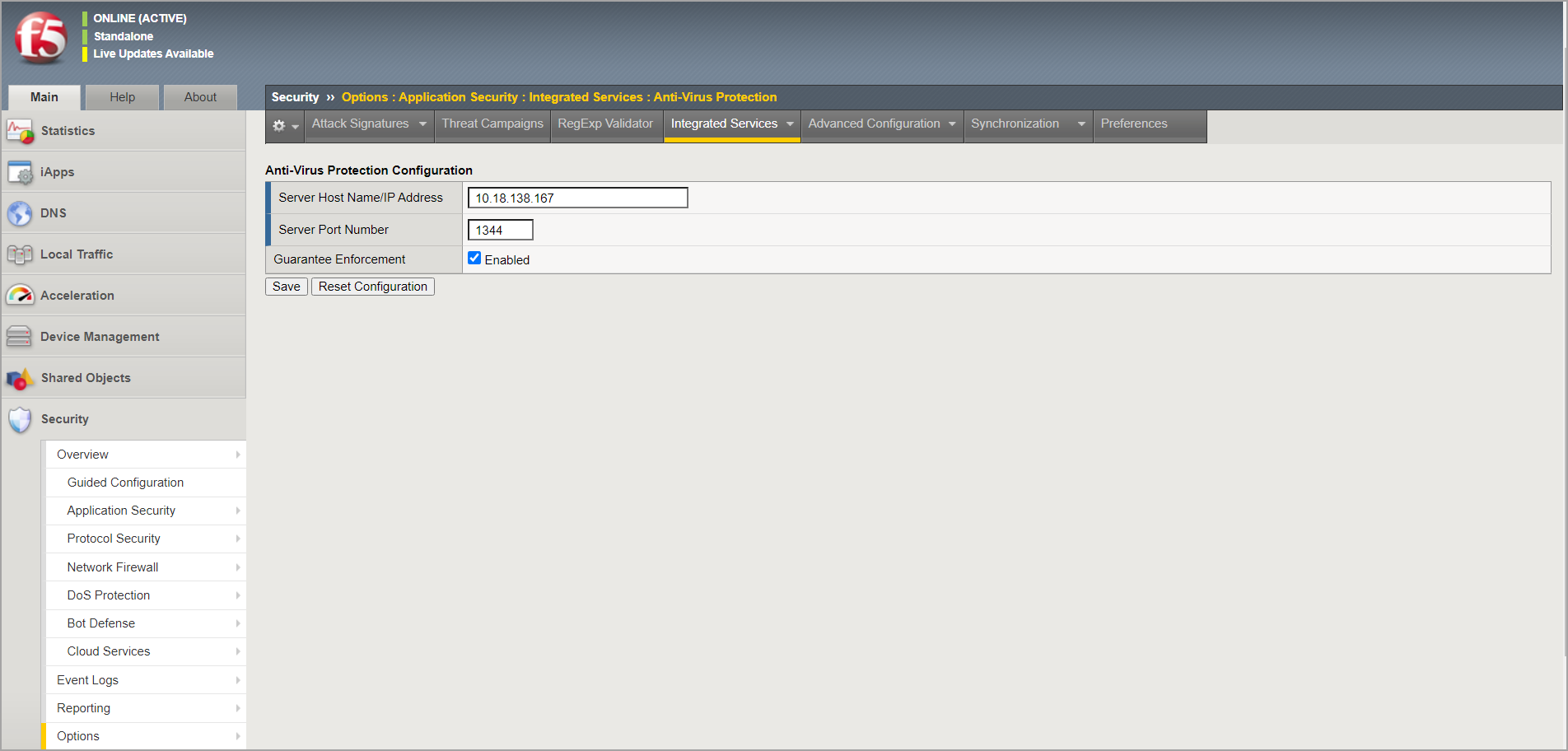Click the F5 logo icon
Image resolution: width=1568 pixels, height=751 pixels.
click(40, 38)
